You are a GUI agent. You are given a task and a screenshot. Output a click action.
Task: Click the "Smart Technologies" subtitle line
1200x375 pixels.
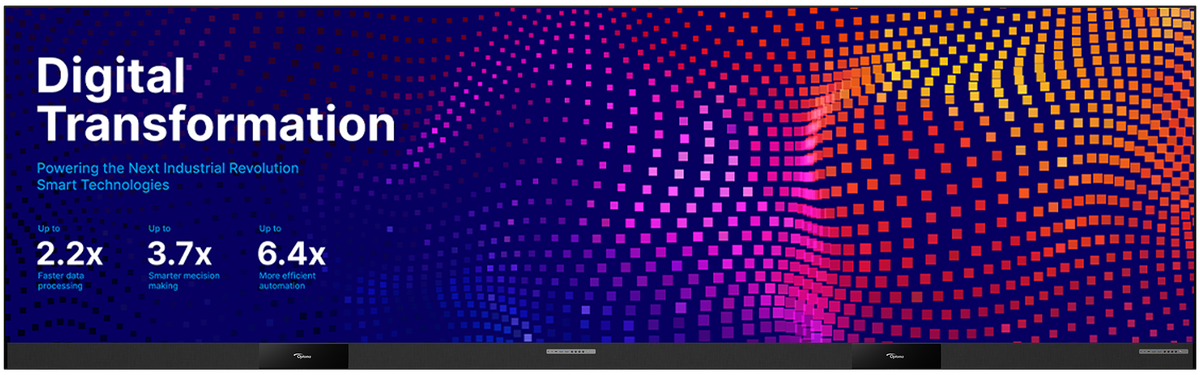[102, 185]
